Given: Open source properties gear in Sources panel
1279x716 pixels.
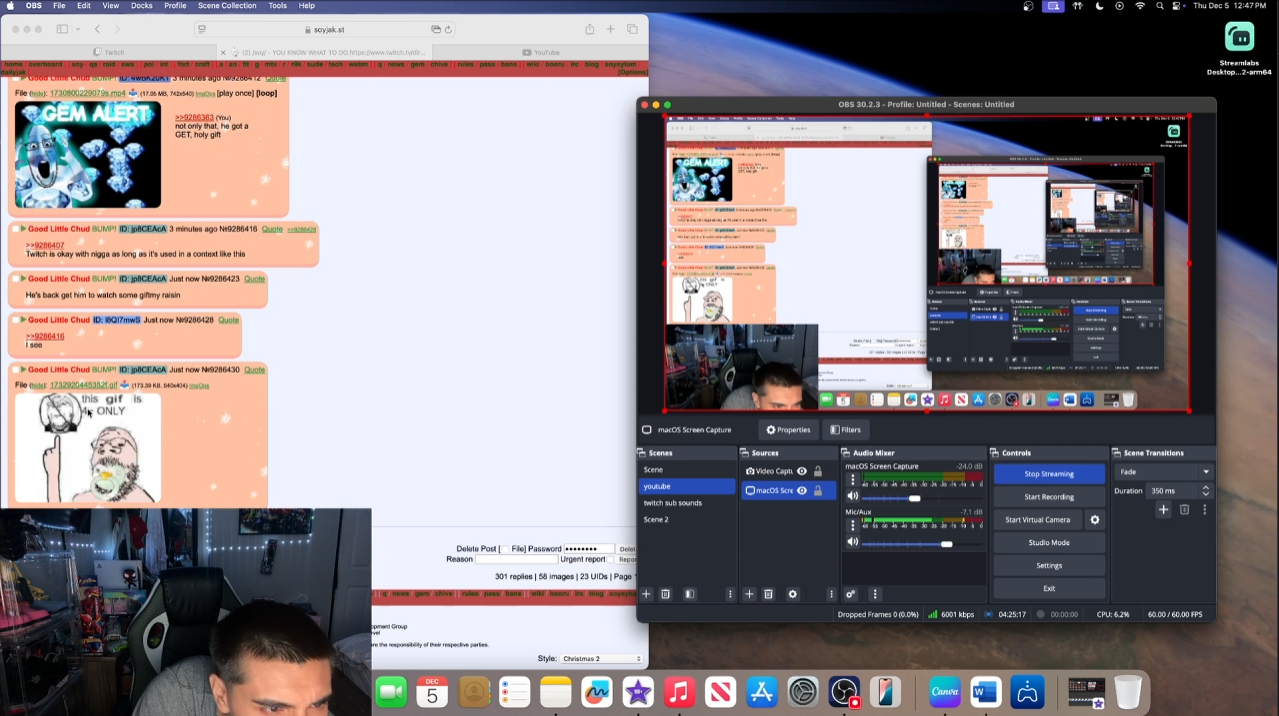Looking at the screenshot, I should point(793,594).
